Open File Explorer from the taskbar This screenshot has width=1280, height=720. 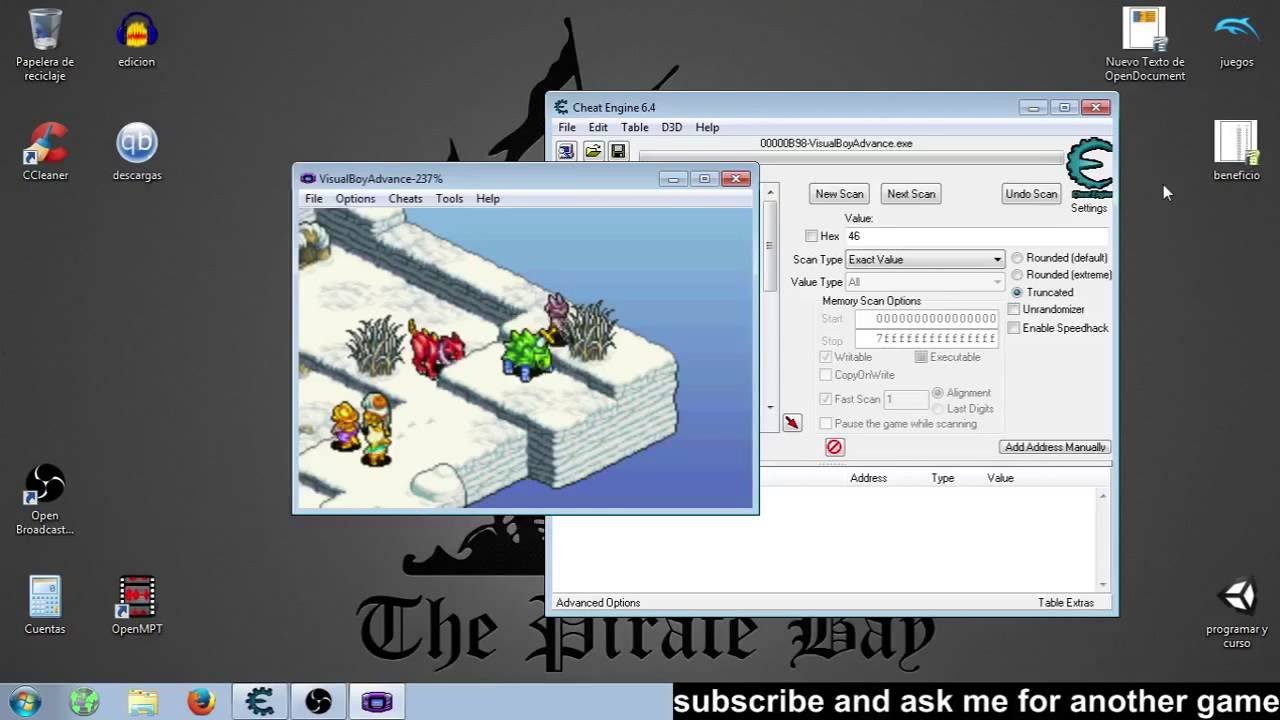pyautogui.click(x=143, y=701)
